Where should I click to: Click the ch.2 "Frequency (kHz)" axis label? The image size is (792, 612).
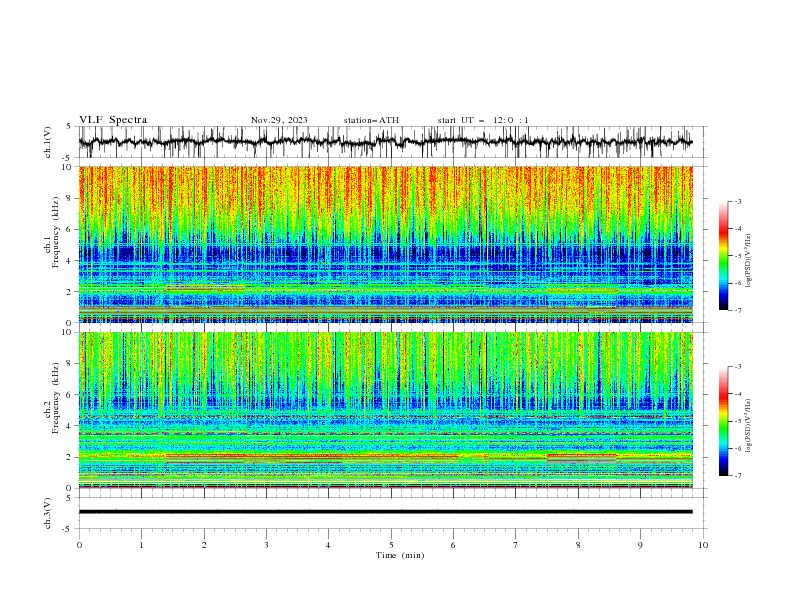pyautogui.click(x=56, y=397)
